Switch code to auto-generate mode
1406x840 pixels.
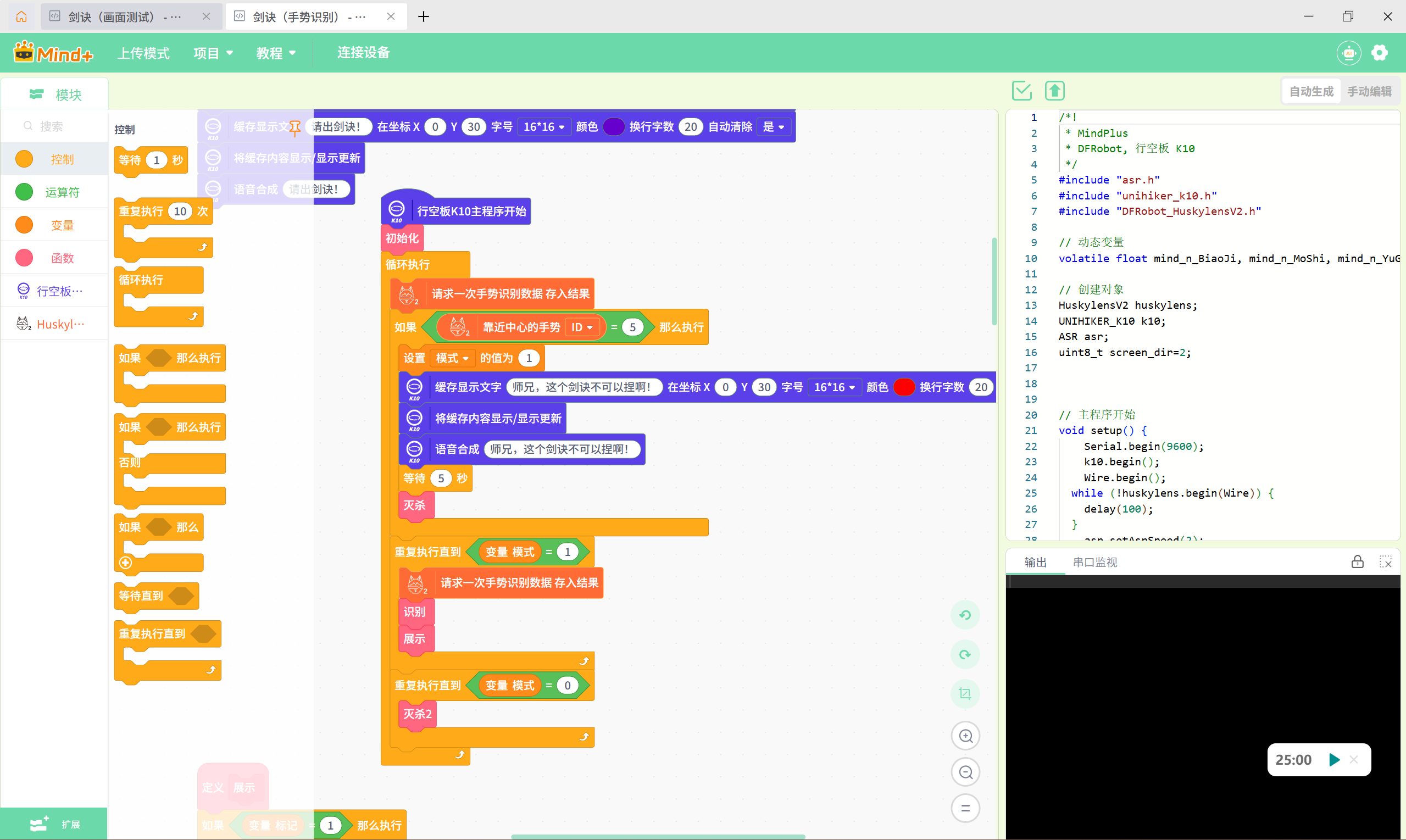click(x=1311, y=91)
